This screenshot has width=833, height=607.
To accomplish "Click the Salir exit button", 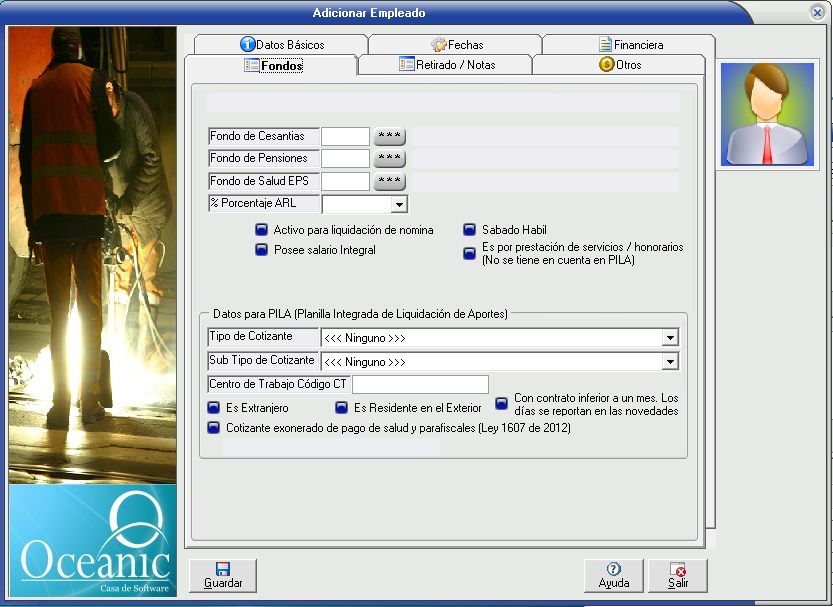I will [x=678, y=575].
